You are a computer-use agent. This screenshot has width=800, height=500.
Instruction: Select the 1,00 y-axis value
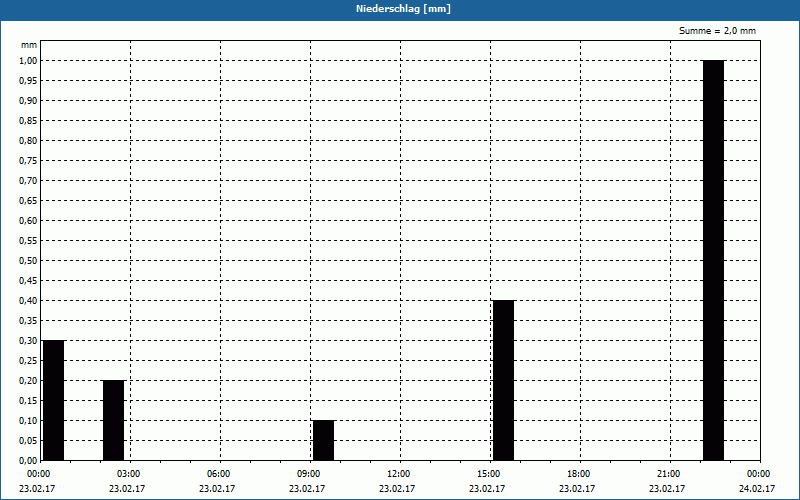coord(28,61)
